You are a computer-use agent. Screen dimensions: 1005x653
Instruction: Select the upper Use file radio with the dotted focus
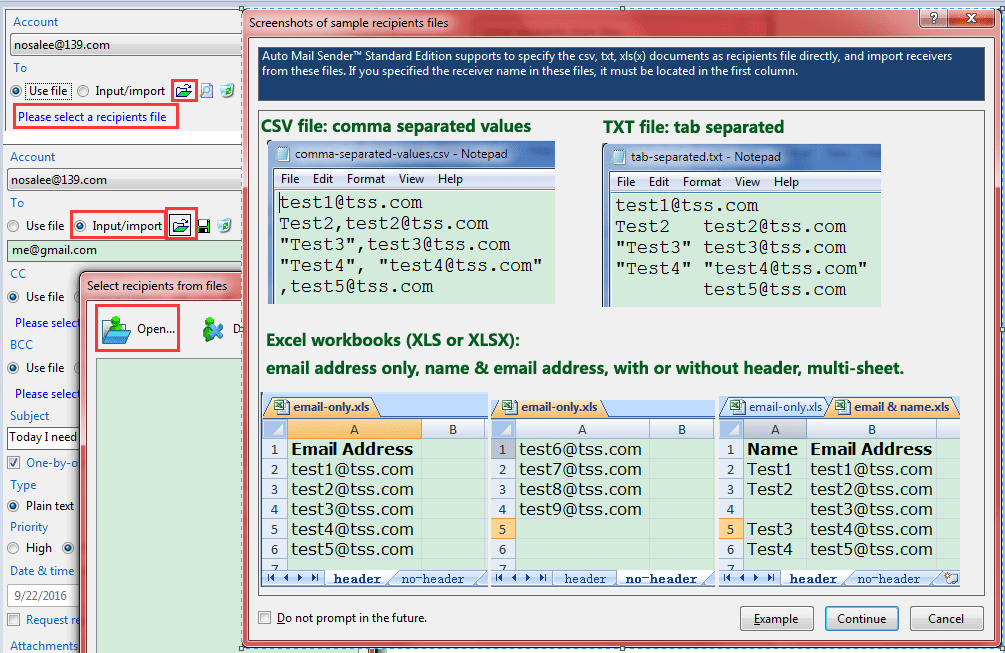[16, 91]
